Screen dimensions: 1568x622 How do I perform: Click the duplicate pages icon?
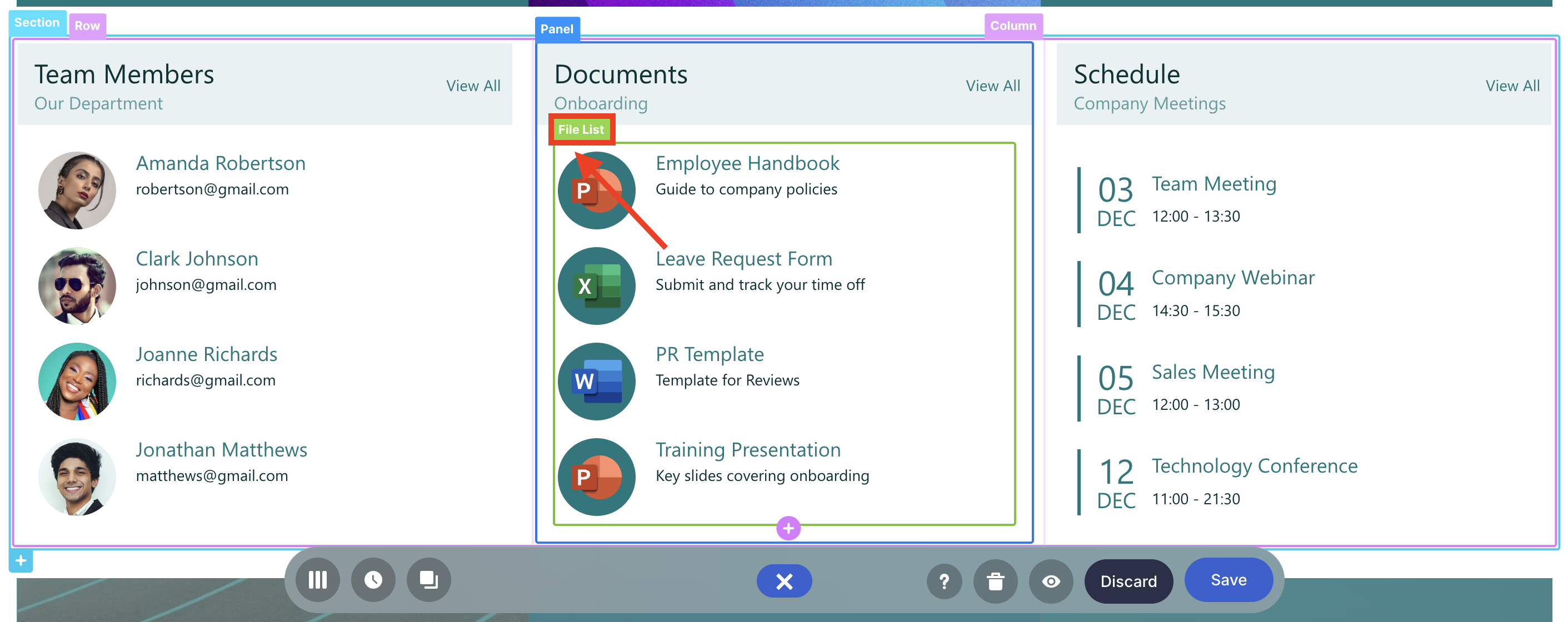pos(428,580)
